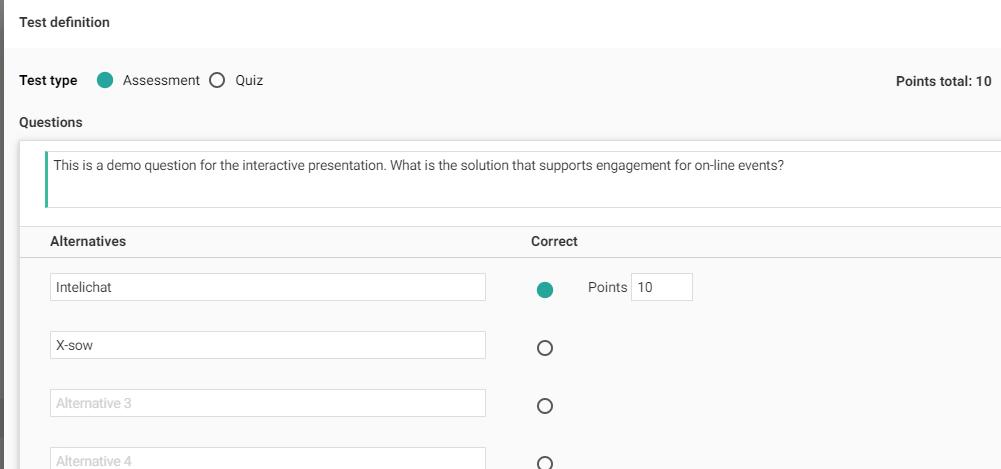
Task: Mark Alternative 3 as the correct answer
Action: [545, 406]
